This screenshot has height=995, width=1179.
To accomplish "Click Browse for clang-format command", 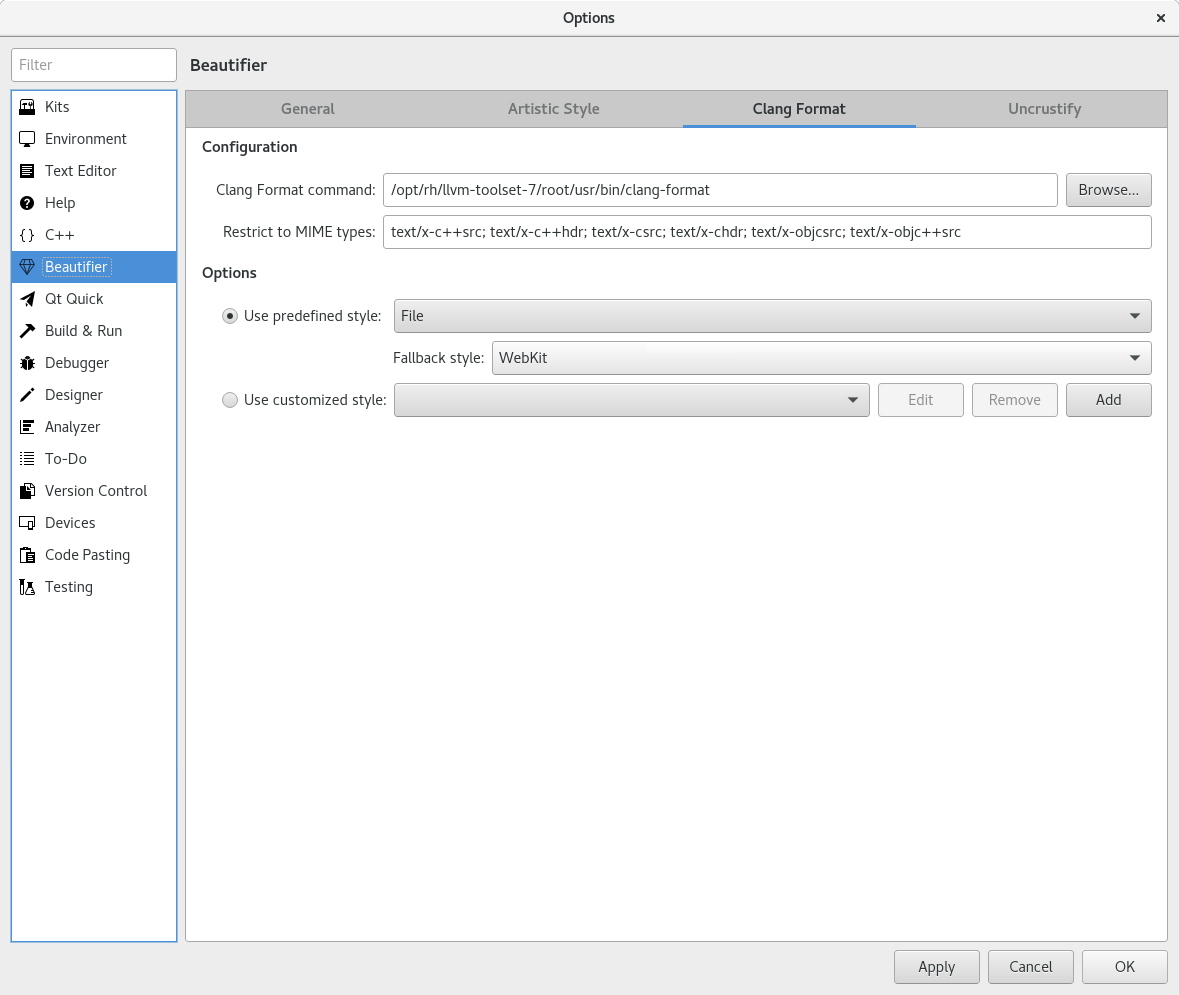I will (x=1108, y=190).
